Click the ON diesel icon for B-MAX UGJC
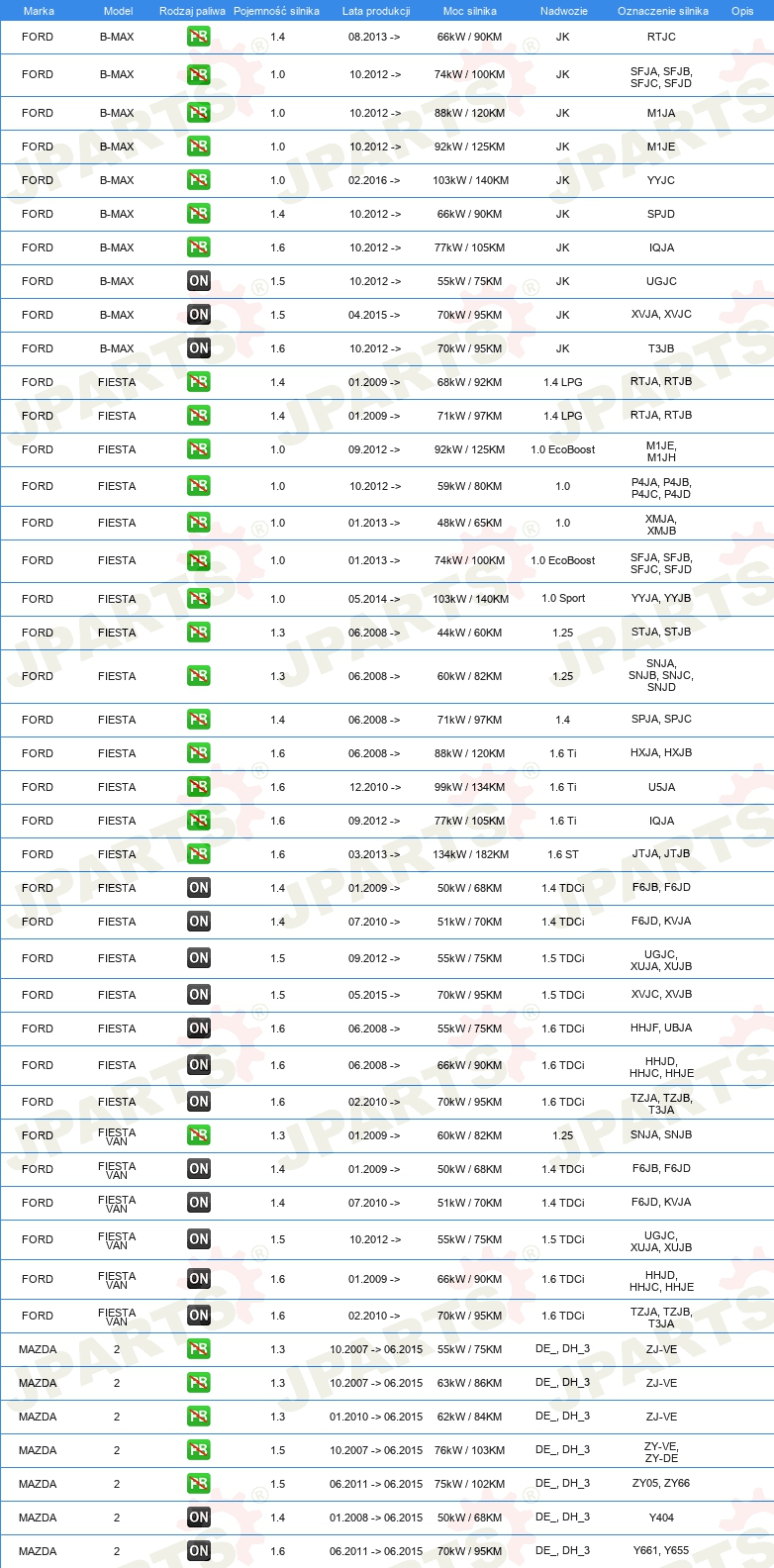The image size is (774, 1568). coord(199,281)
